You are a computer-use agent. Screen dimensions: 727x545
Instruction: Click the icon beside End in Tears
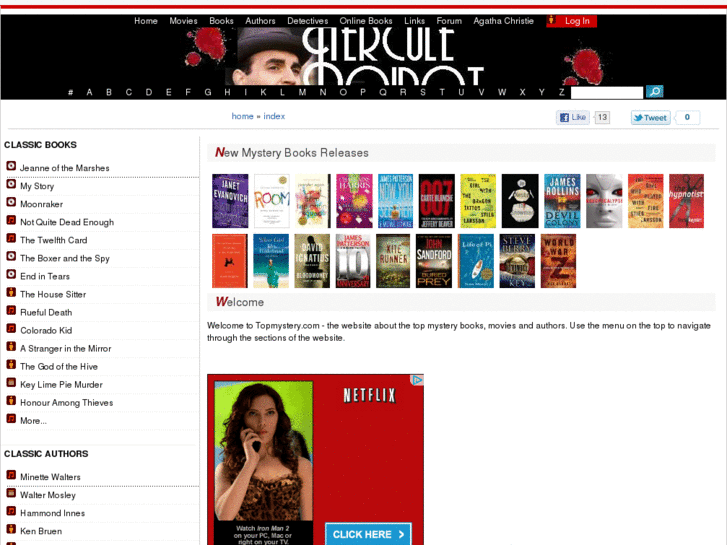click(x=11, y=275)
